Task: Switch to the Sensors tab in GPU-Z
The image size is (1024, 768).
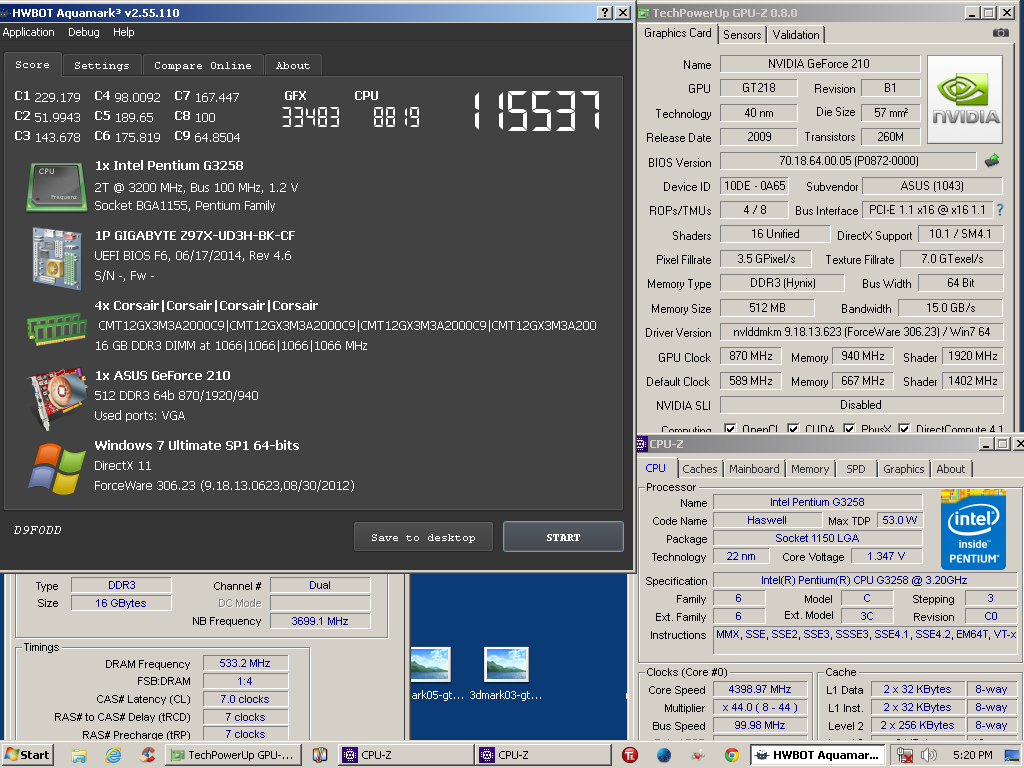Action: coord(742,35)
